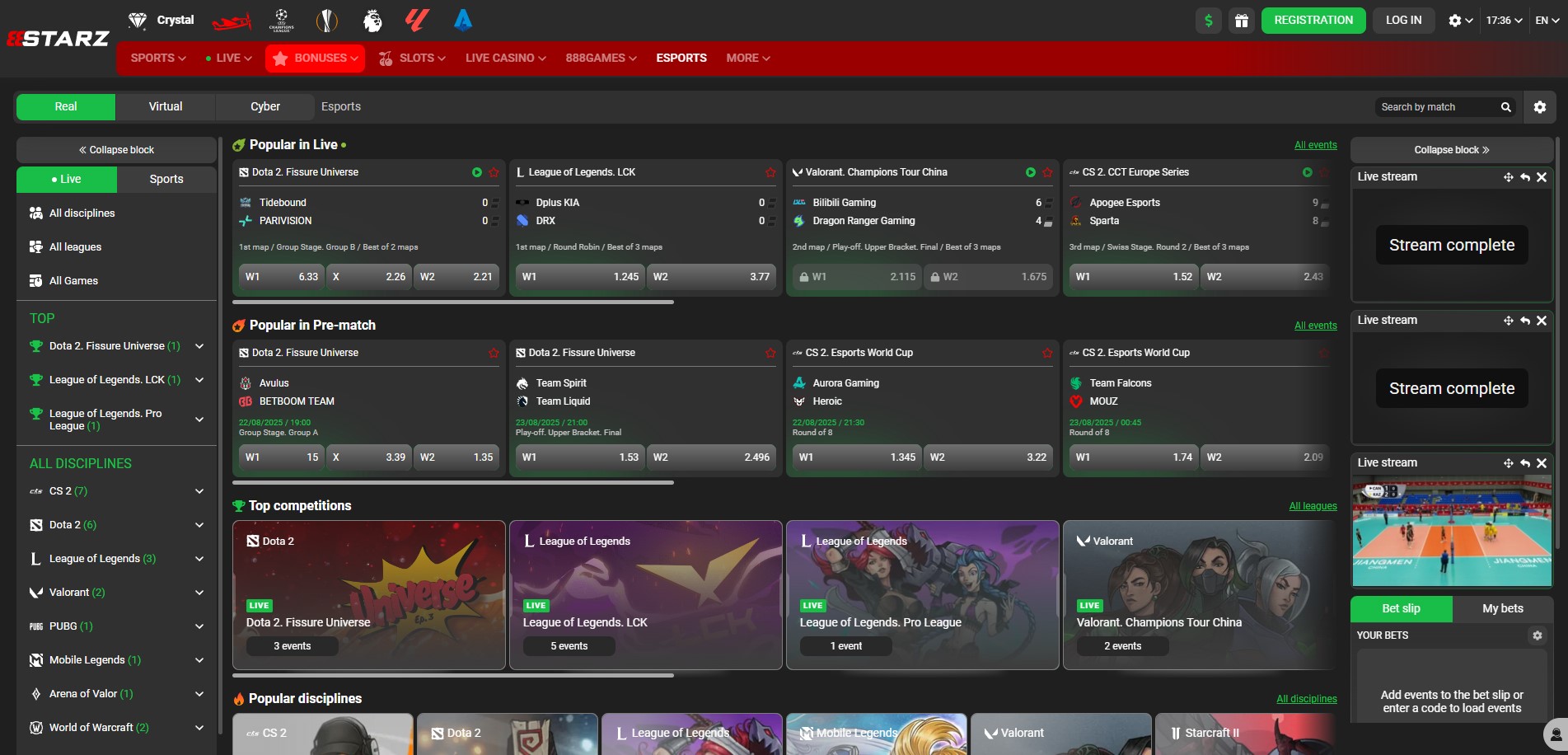Open bet slip settings gear icon
Image resolution: width=1568 pixels, height=755 pixels.
pos(1537,635)
